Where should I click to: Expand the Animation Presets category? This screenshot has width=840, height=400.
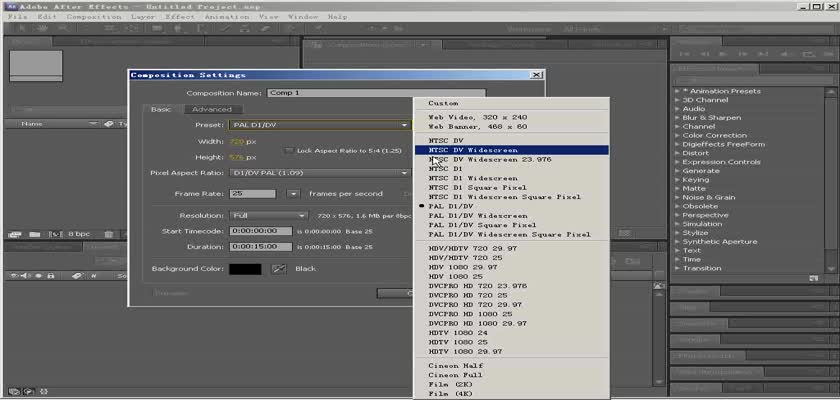(x=678, y=92)
